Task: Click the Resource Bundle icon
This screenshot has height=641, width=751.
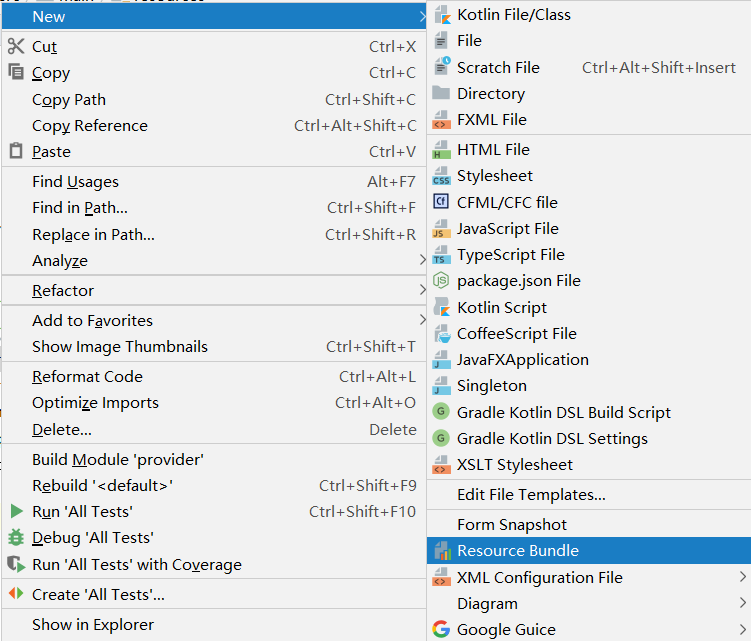Action: tap(443, 551)
